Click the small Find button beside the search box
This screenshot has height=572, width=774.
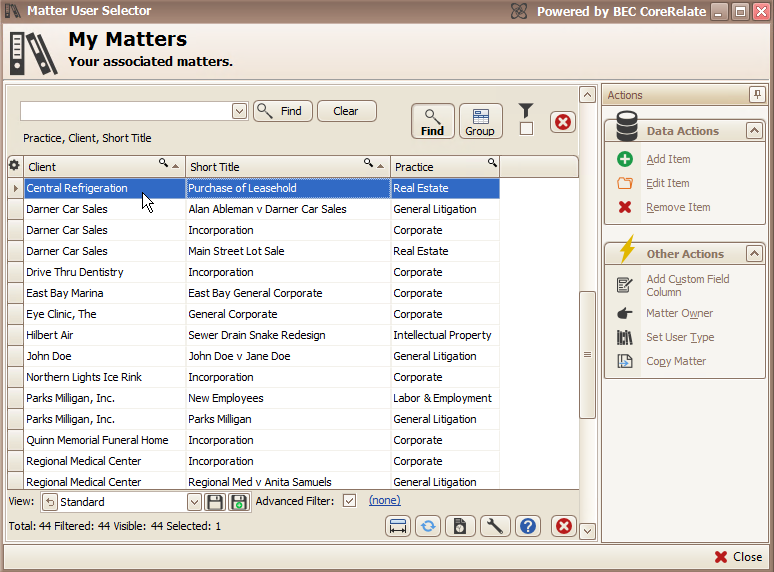point(283,111)
